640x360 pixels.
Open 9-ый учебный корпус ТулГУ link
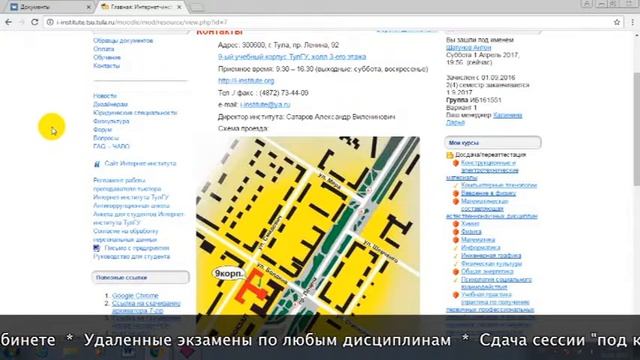pos(292,57)
